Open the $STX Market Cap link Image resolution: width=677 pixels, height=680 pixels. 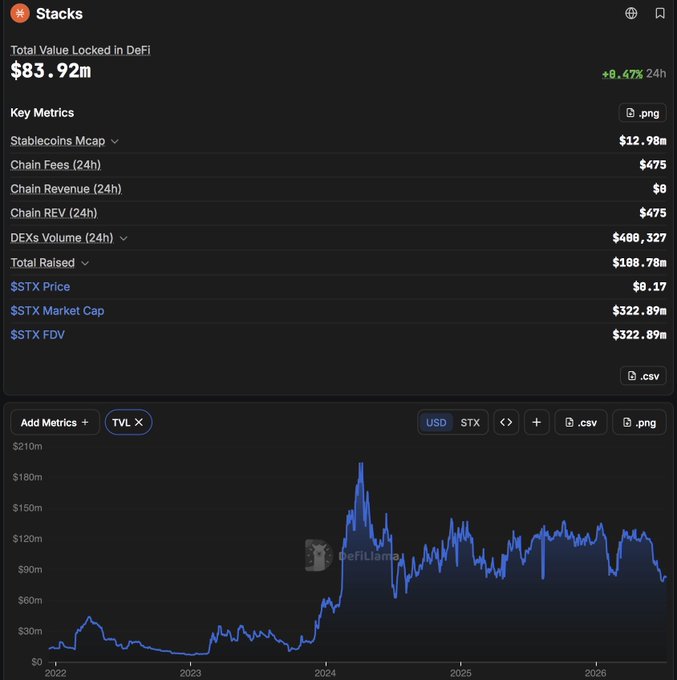(x=57, y=311)
